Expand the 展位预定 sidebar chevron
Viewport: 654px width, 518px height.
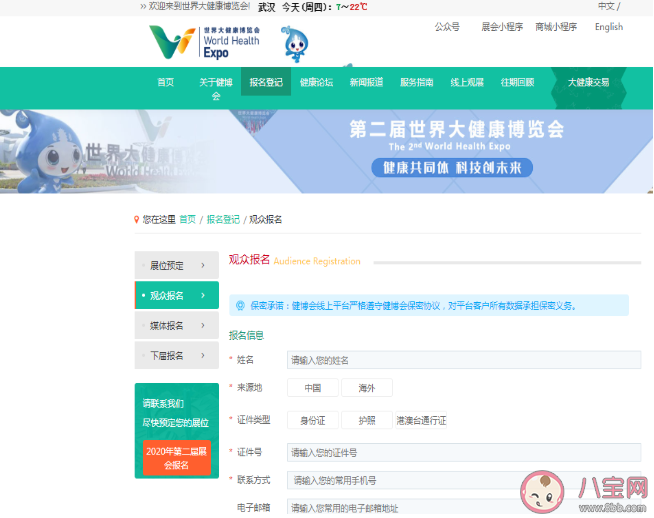(x=203, y=265)
